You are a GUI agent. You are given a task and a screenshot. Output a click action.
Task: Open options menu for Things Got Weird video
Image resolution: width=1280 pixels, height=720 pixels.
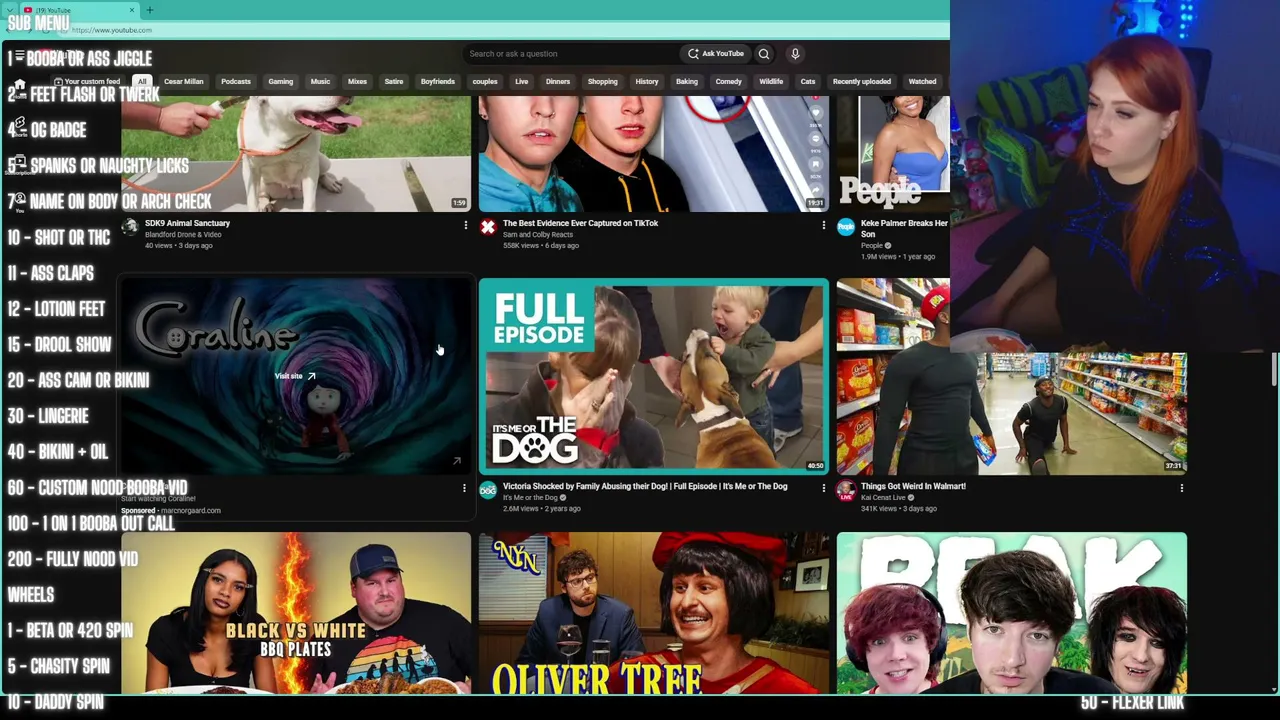(x=1181, y=489)
